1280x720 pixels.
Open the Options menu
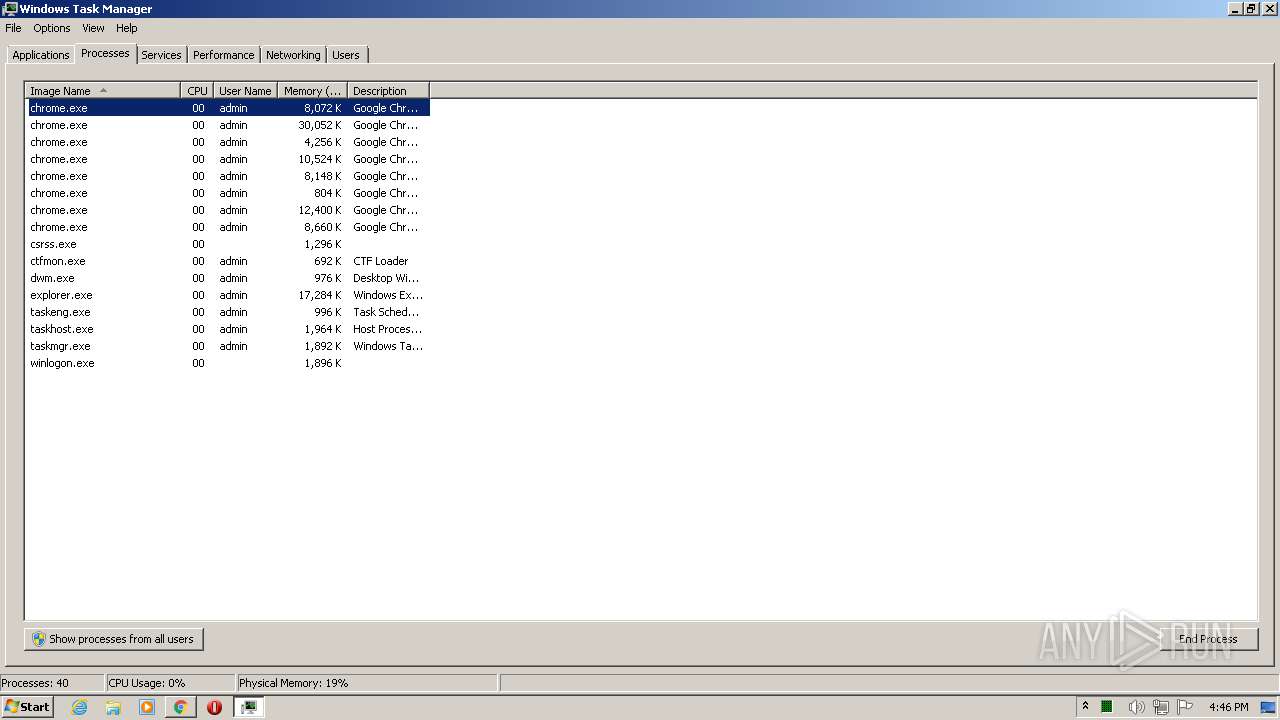click(x=52, y=28)
